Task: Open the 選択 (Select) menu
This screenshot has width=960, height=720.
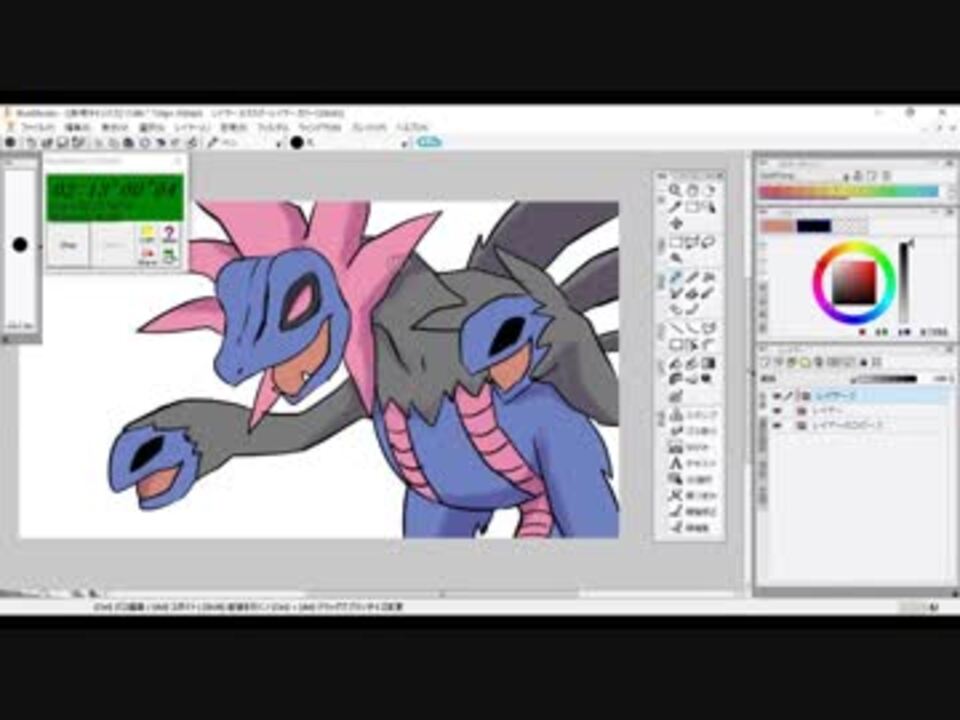Action: [x=152, y=127]
